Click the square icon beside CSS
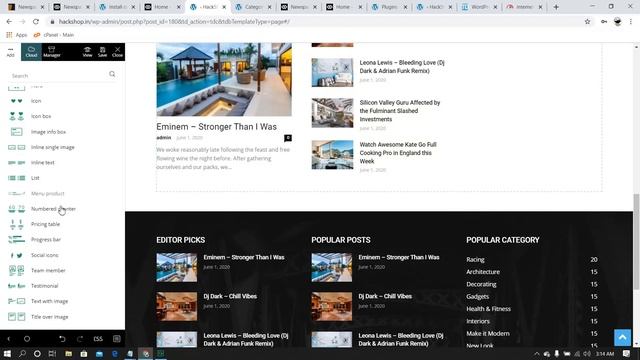Screen dimensions: 640x360 click(x=116, y=339)
